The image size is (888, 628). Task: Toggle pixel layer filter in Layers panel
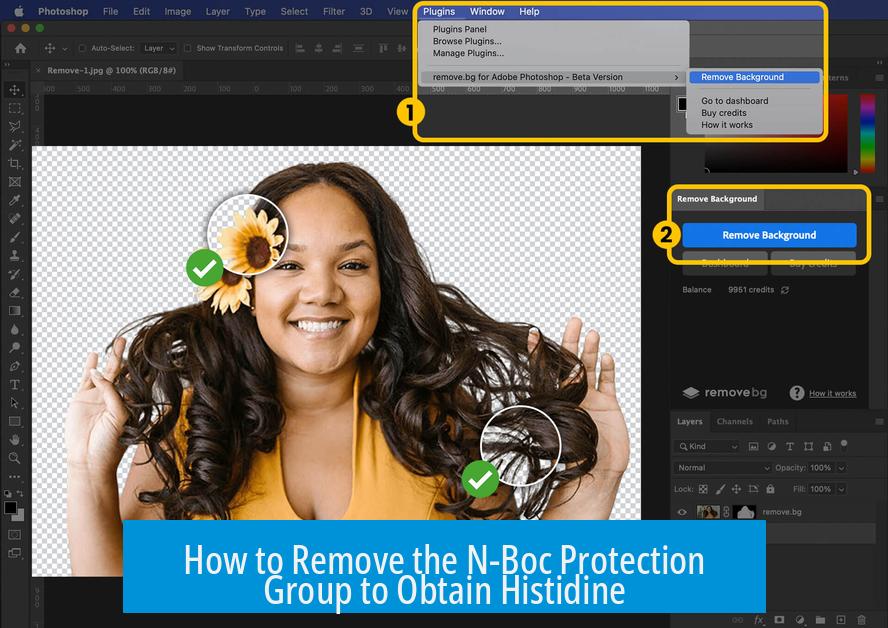753,446
